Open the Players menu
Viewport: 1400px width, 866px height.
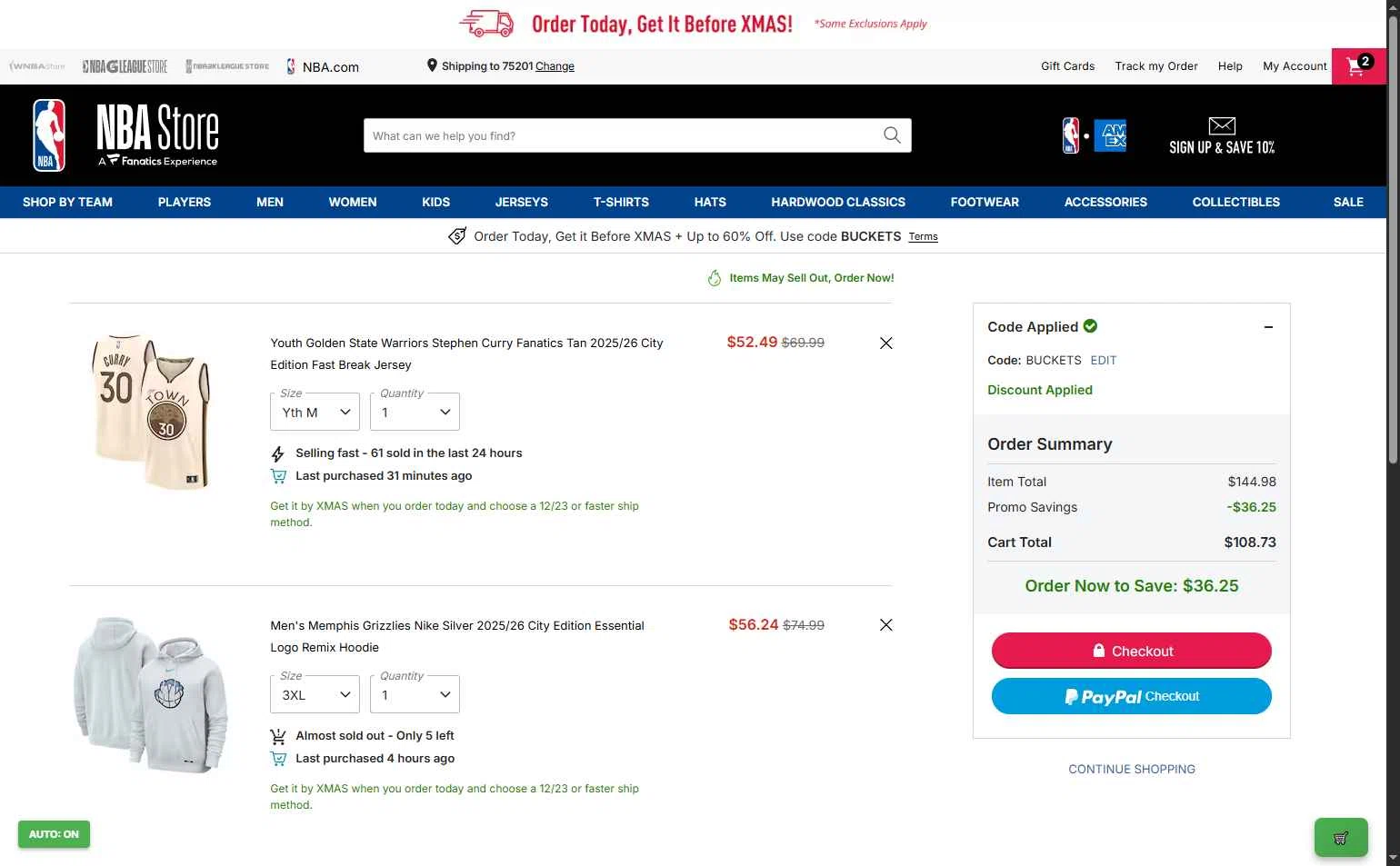pos(185,202)
